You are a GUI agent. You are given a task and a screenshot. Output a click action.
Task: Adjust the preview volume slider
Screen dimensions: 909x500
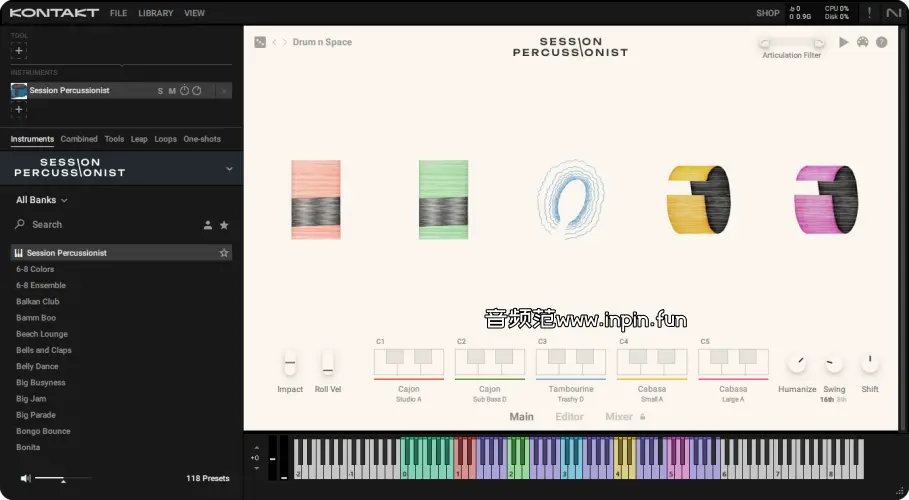pyautogui.click(x=63, y=479)
